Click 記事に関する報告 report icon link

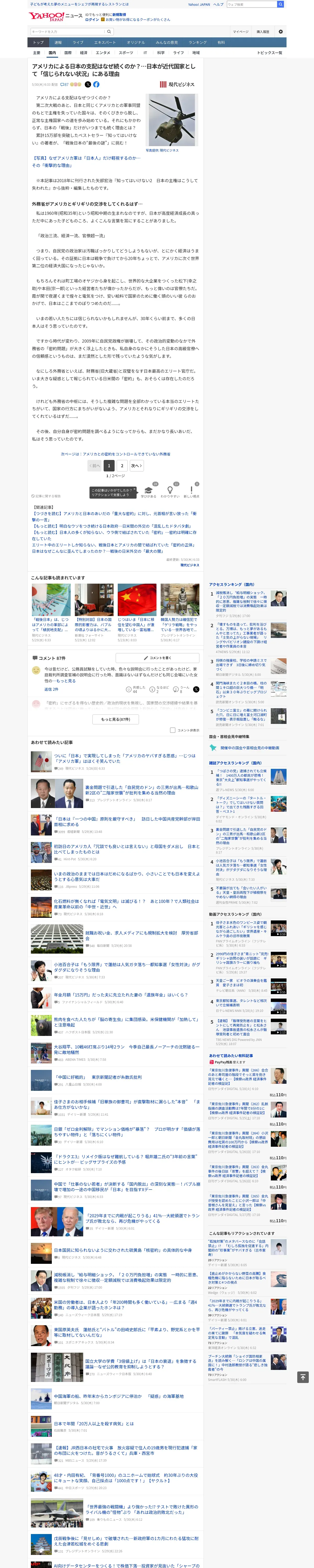[x=46, y=496]
